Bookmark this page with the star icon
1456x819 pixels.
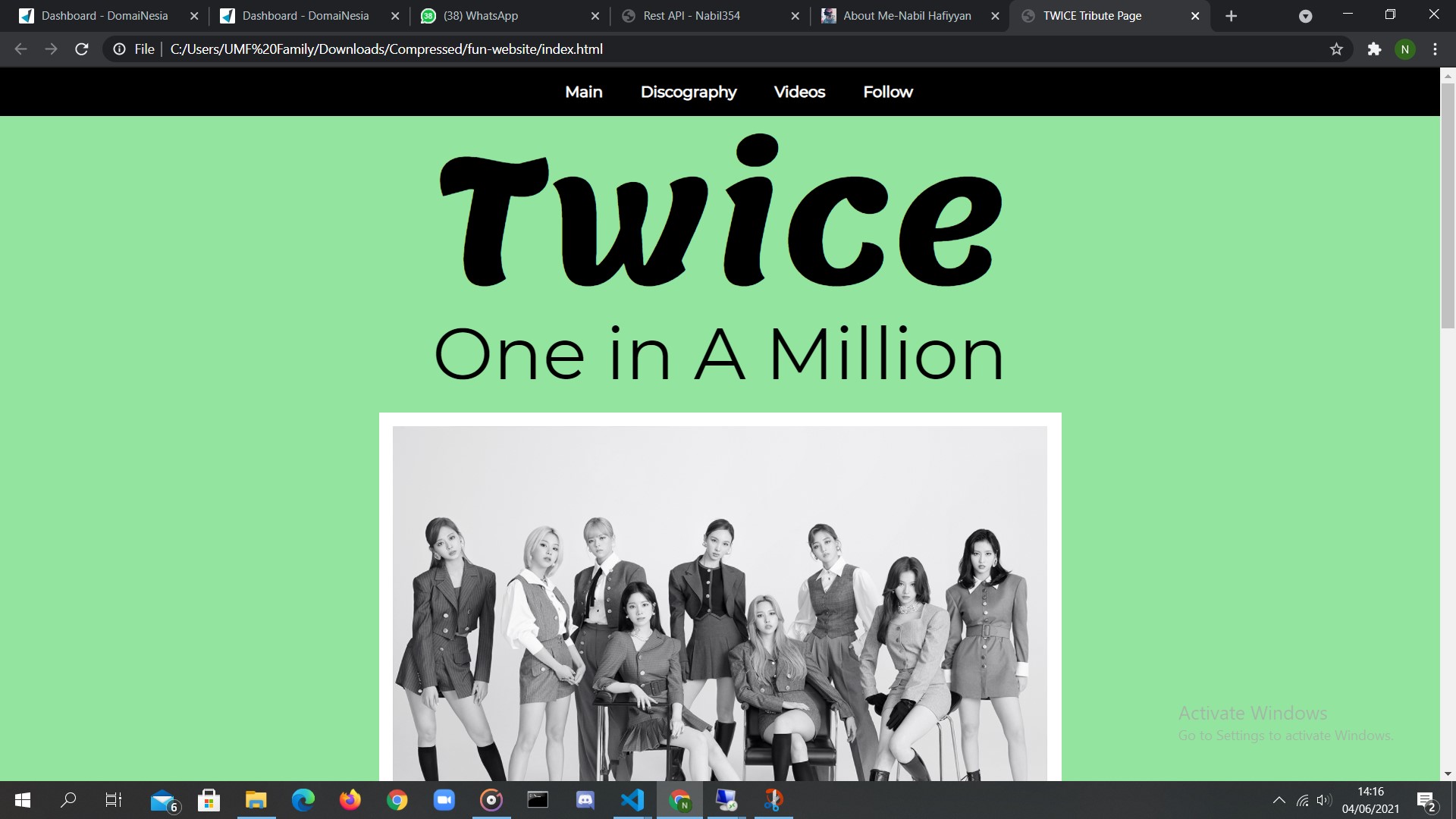pos(1336,49)
